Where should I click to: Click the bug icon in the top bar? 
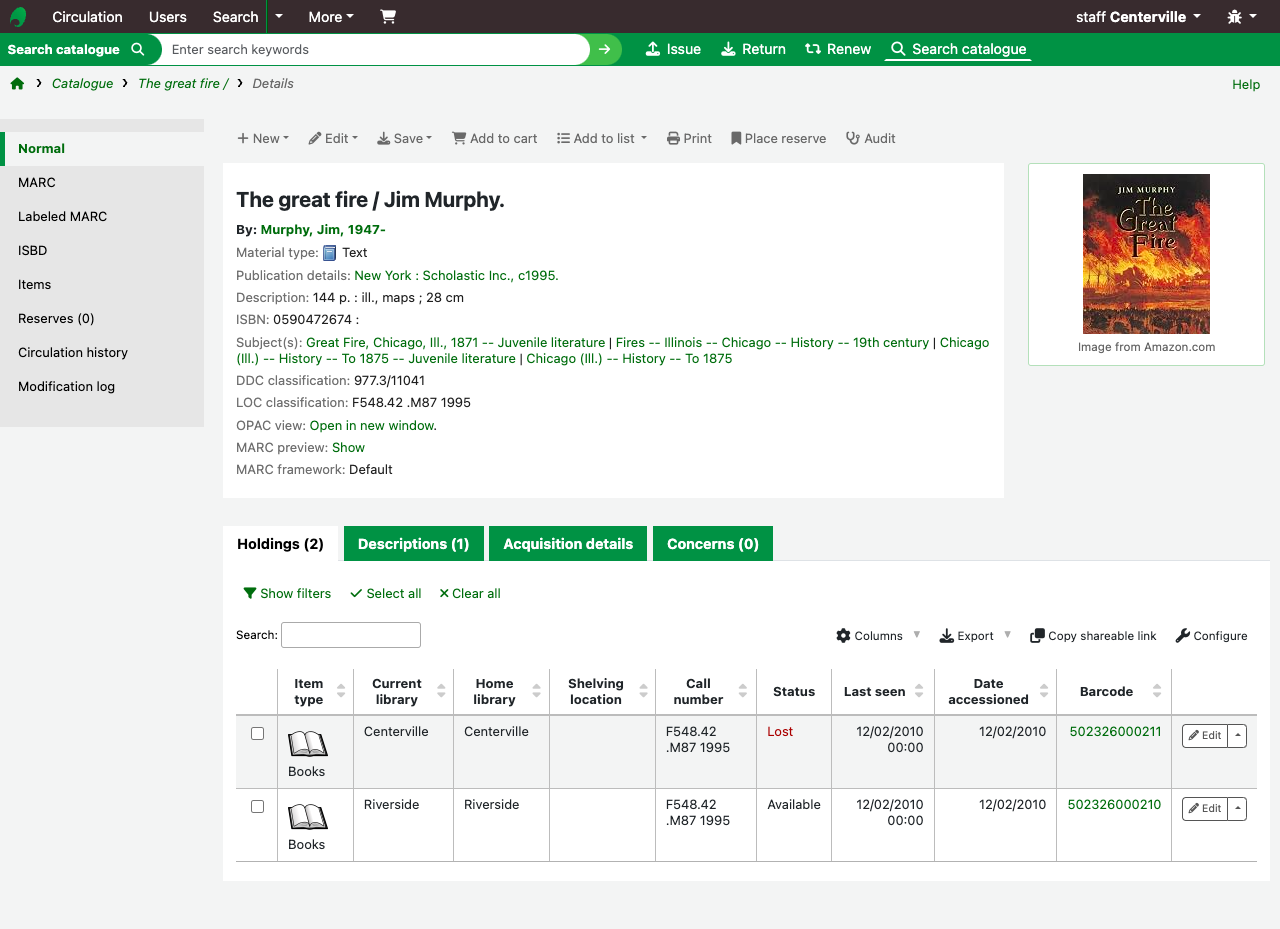[1241, 16]
